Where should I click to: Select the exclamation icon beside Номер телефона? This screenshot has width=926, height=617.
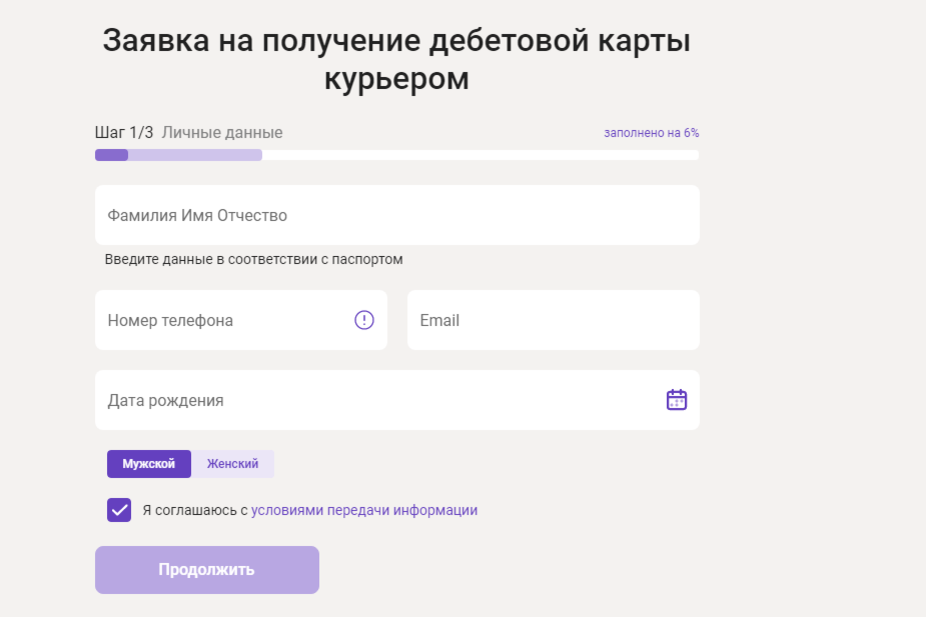tap(362, 319)
